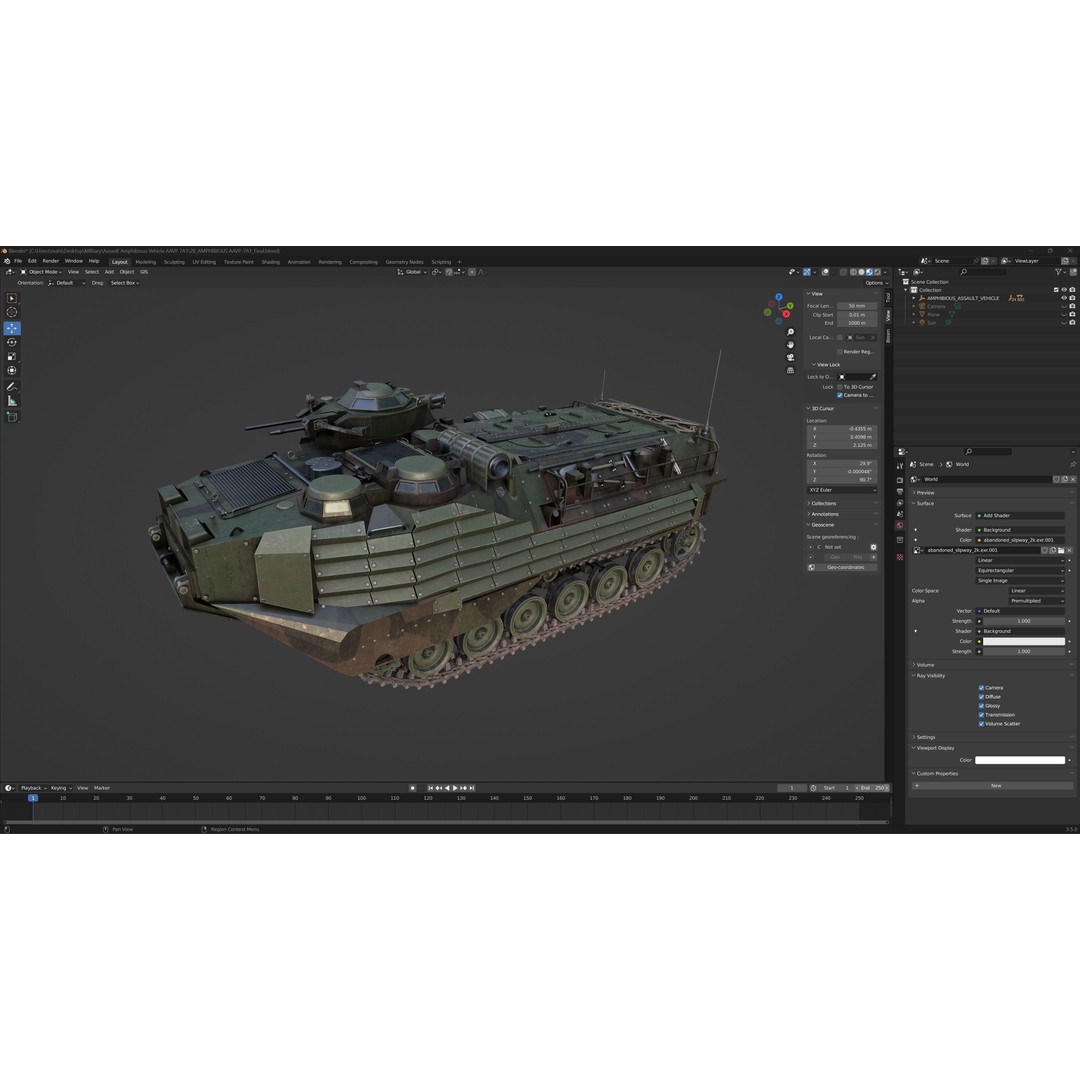The height and width of the screenshot is (1080, 1080).
Task: Toggle the camera view icon
Action: 790,357
